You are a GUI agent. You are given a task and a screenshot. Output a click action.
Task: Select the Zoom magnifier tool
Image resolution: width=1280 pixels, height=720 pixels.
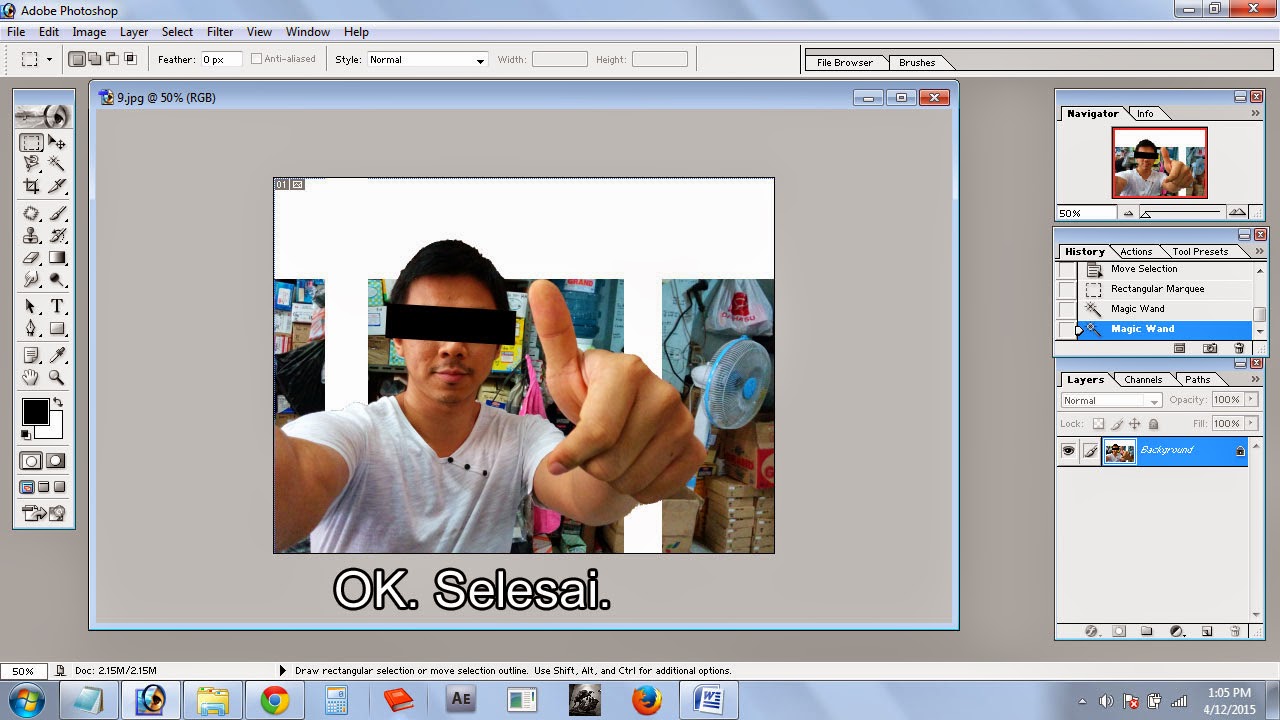tap(57, 378)
